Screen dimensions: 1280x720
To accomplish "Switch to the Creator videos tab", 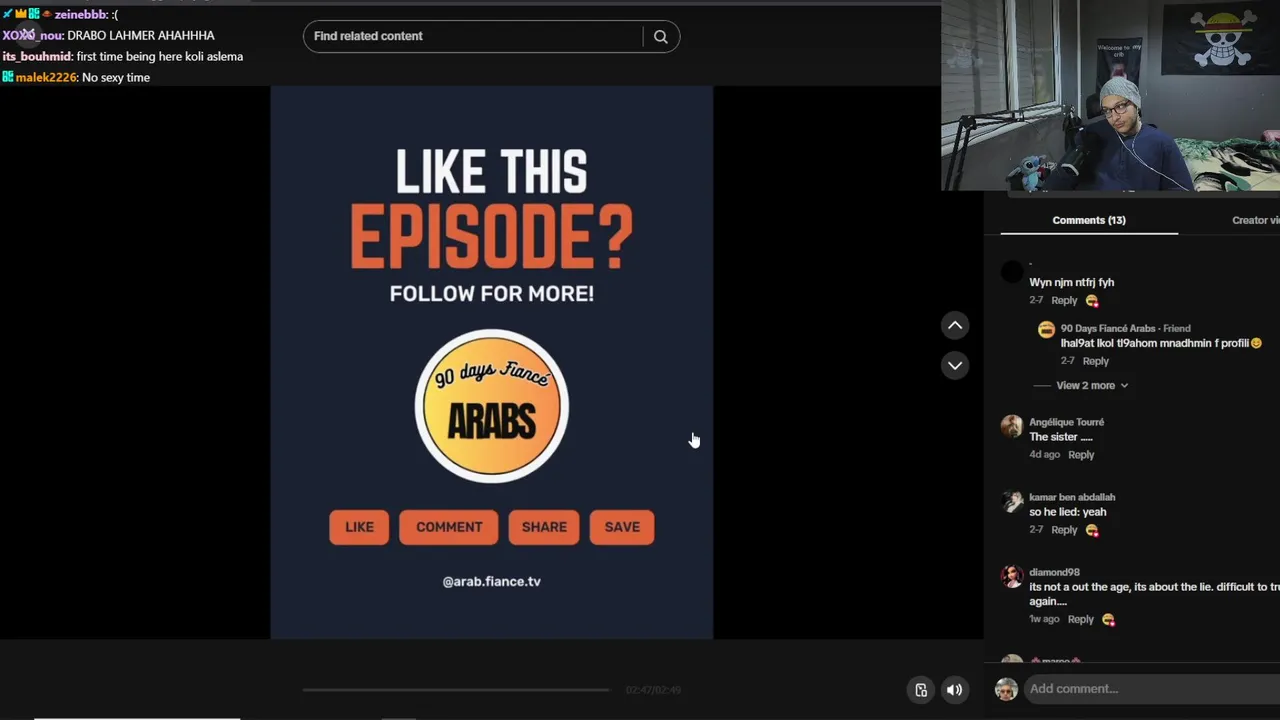I will point(1256,220).
